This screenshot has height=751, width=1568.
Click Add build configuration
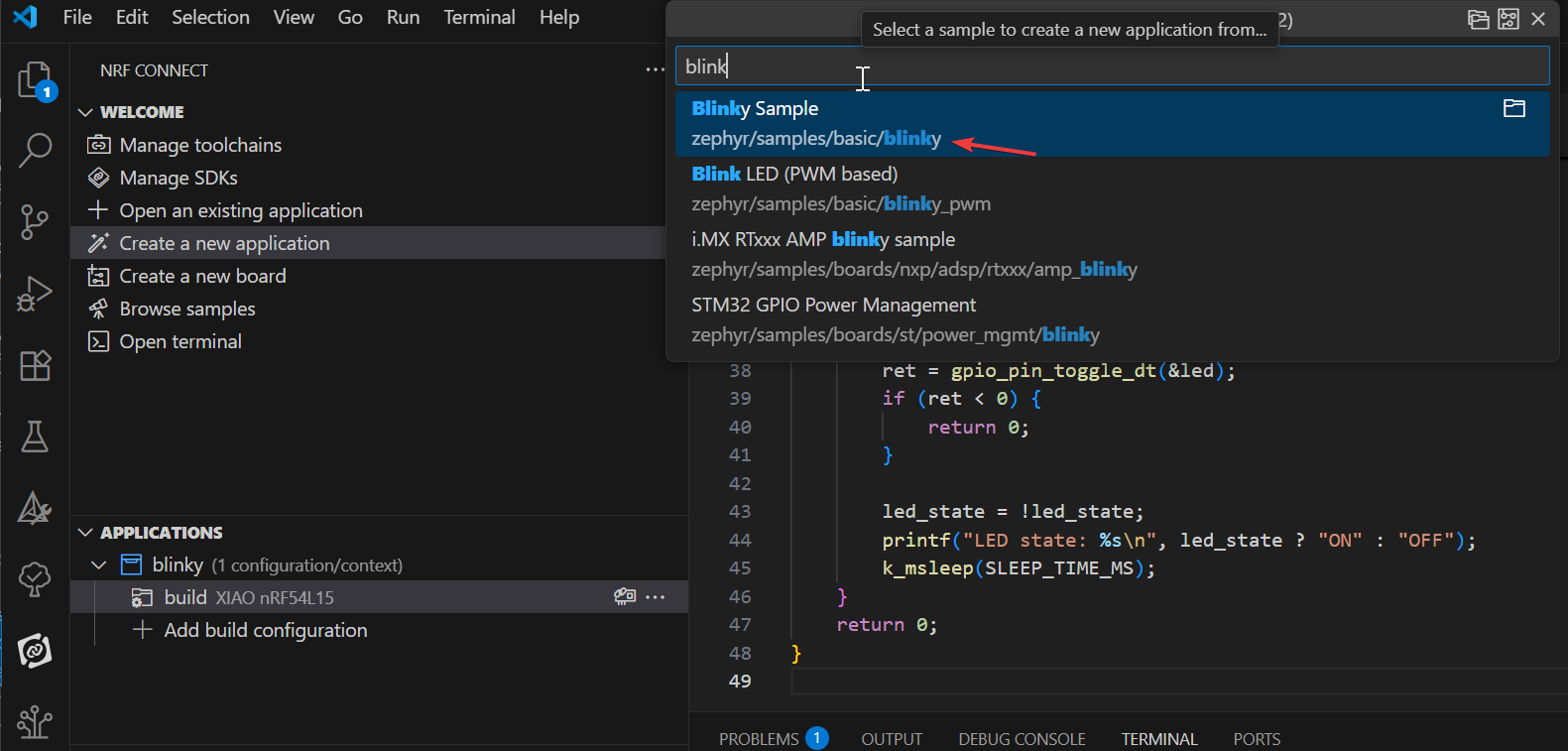pyautogui.click(x=266, y=630)
